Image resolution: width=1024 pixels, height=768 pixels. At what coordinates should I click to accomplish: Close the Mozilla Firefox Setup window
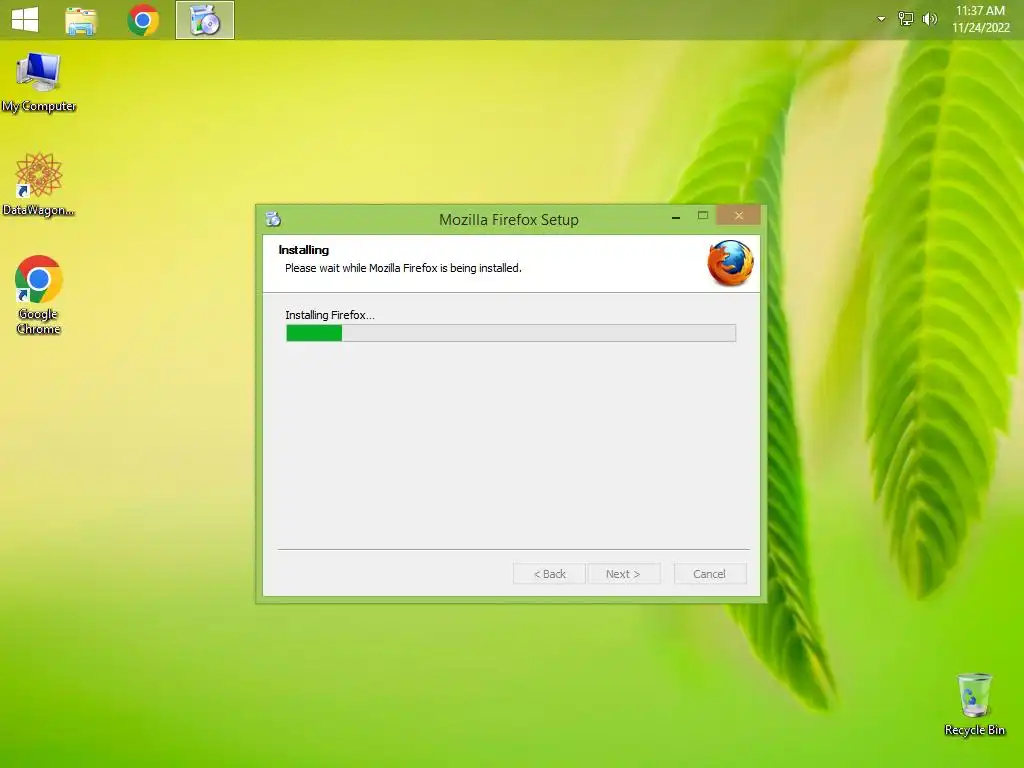[739, 216]
